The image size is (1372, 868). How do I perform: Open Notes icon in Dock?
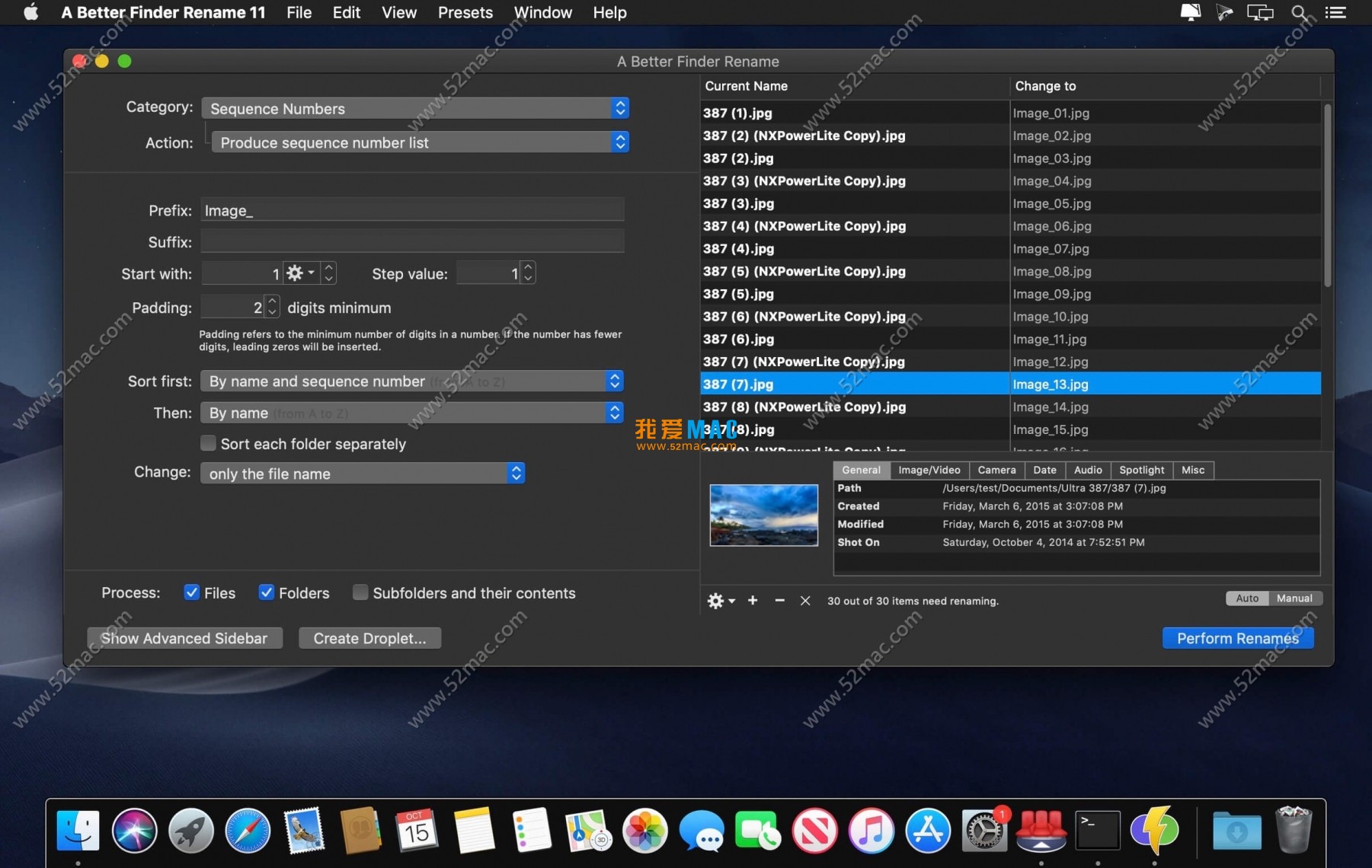pyautogui.click(x=474, y=830)
